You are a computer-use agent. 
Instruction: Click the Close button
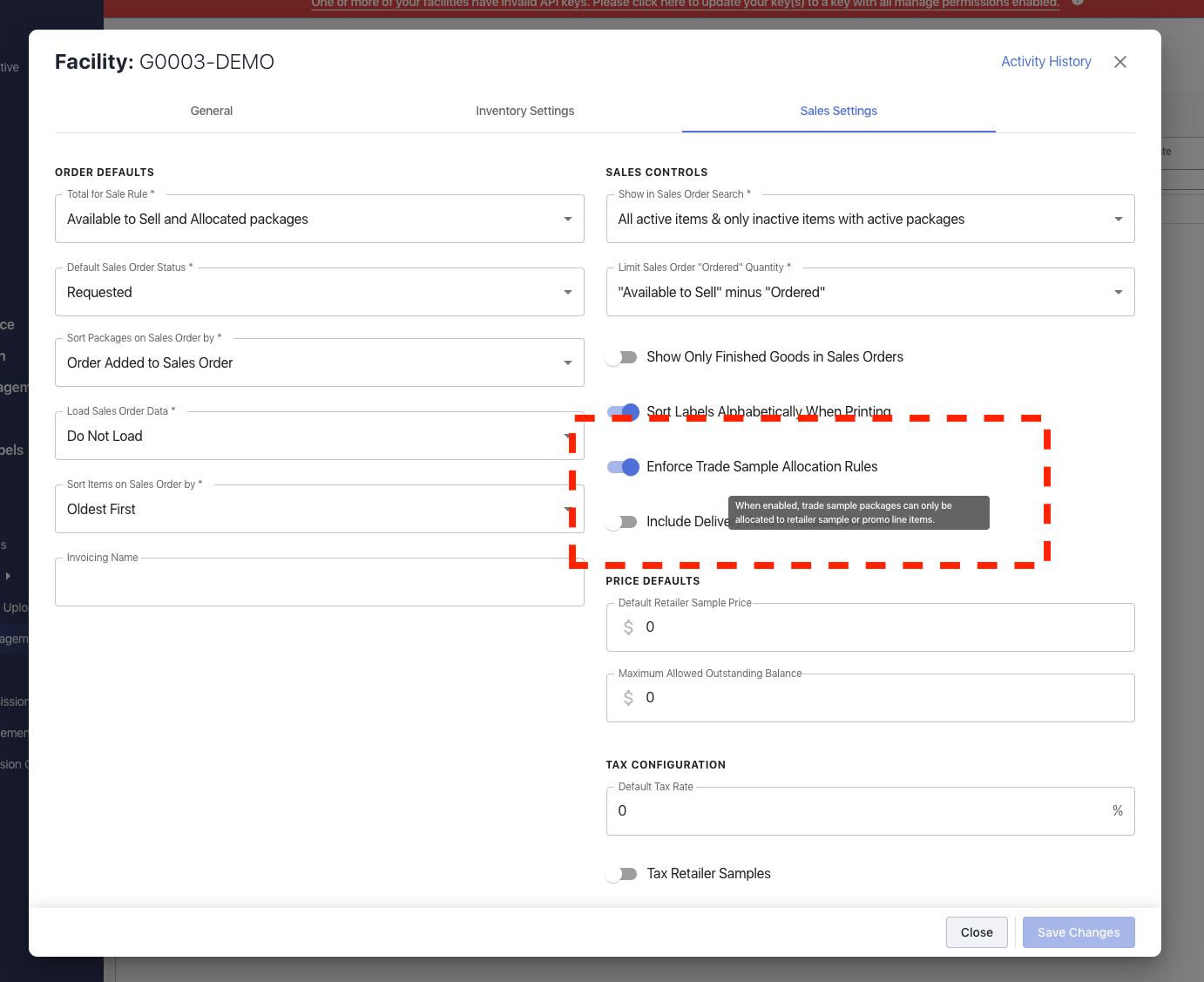(x=976, y=932)
